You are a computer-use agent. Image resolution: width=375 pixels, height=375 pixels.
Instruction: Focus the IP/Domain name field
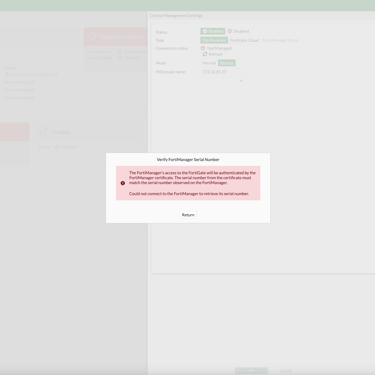[241, 72]
